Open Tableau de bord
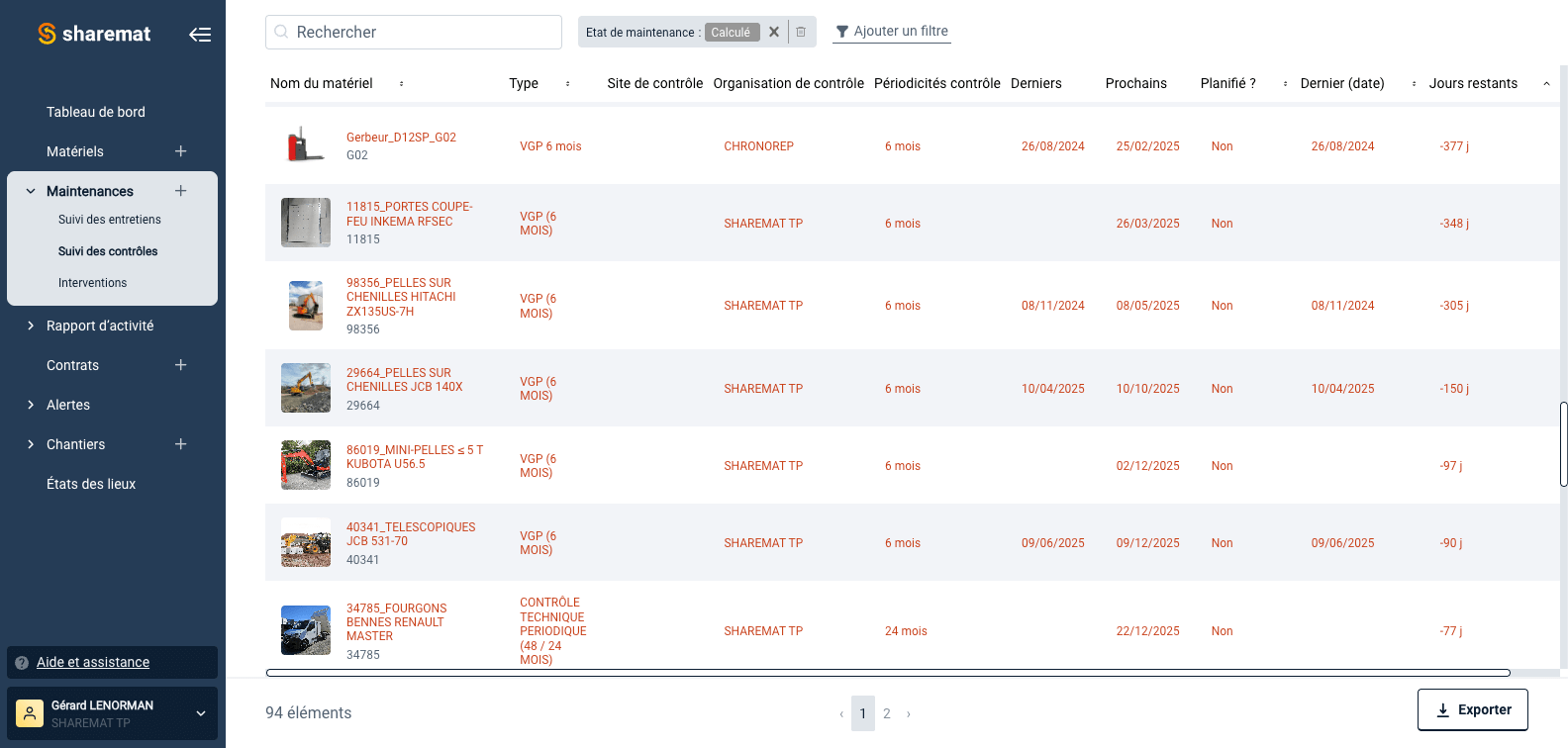The height and width of the screenshot is (748, 1568). point(96,112)
